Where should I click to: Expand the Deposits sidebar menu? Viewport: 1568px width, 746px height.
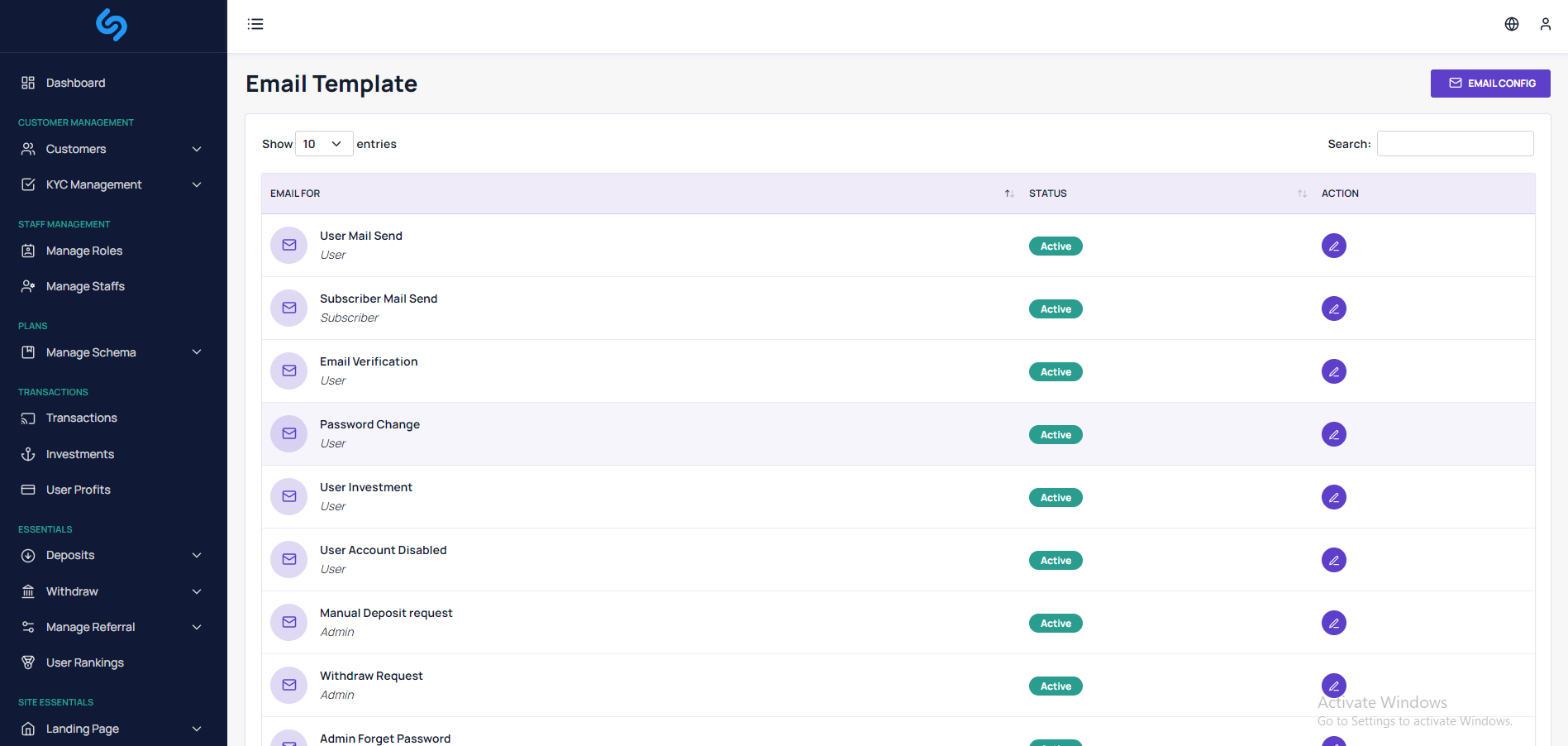click(x=112, y=555)
